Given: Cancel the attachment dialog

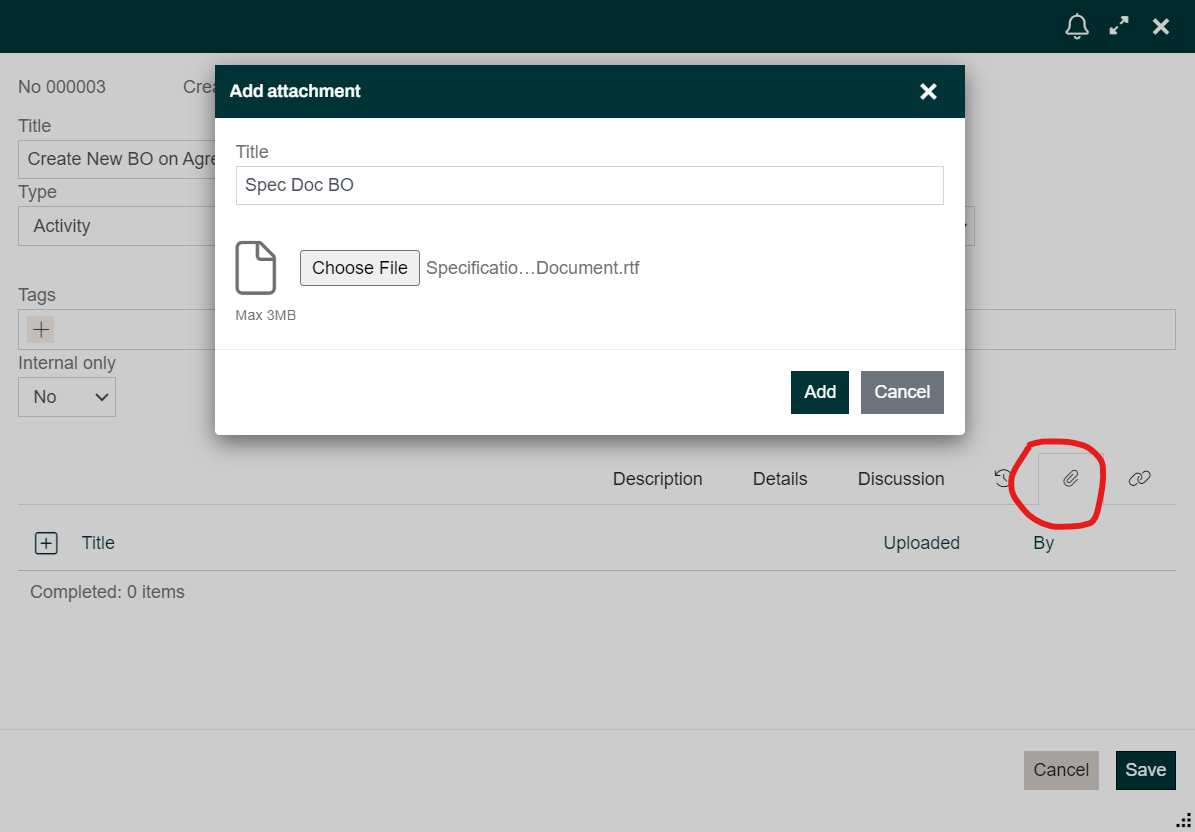Looking at the screenshot, I should (x=901, y=392).
